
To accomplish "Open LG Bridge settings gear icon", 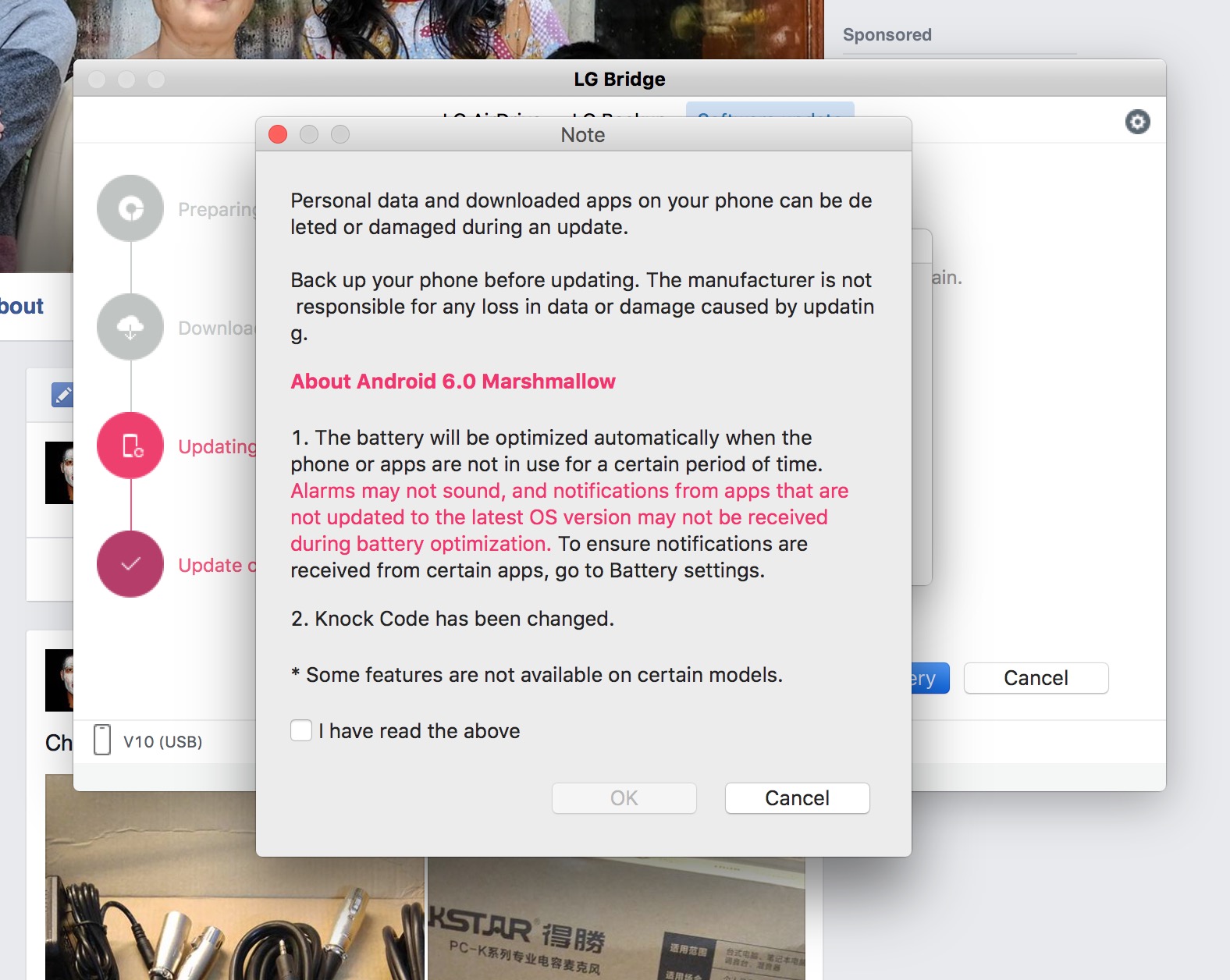I will 1137,122.
